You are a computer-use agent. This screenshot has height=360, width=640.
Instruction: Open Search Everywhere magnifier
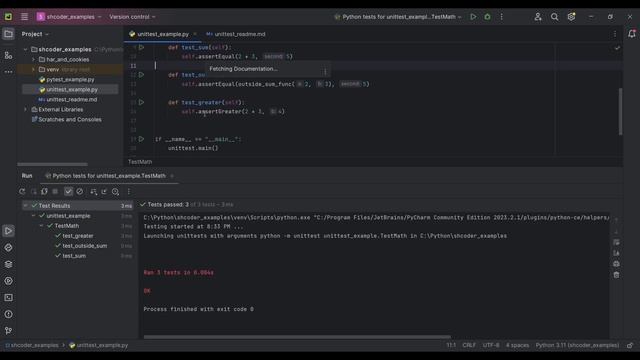(554, 17)
